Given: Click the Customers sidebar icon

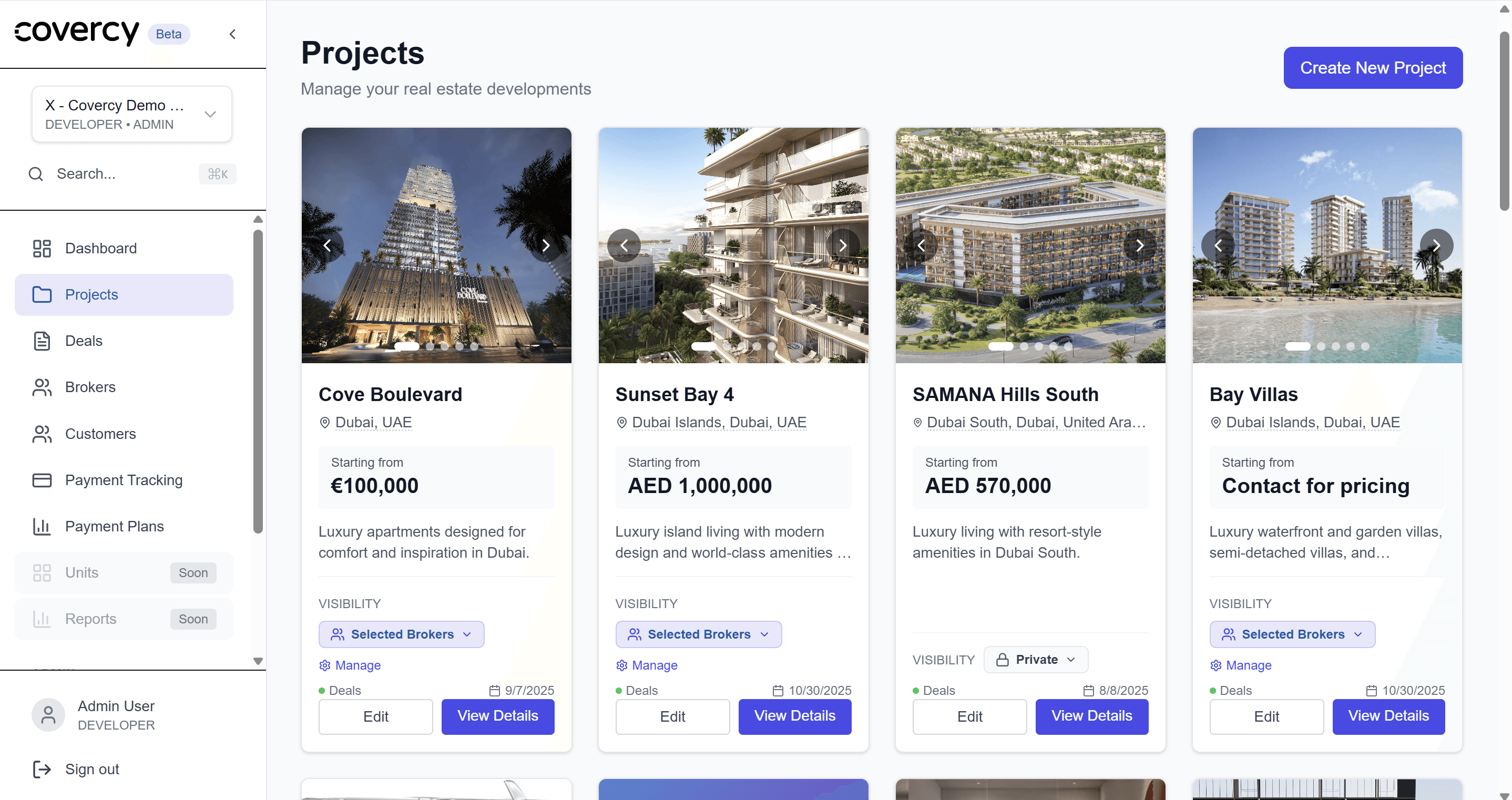Looking at the screenshot, I should tap(41, 433).
